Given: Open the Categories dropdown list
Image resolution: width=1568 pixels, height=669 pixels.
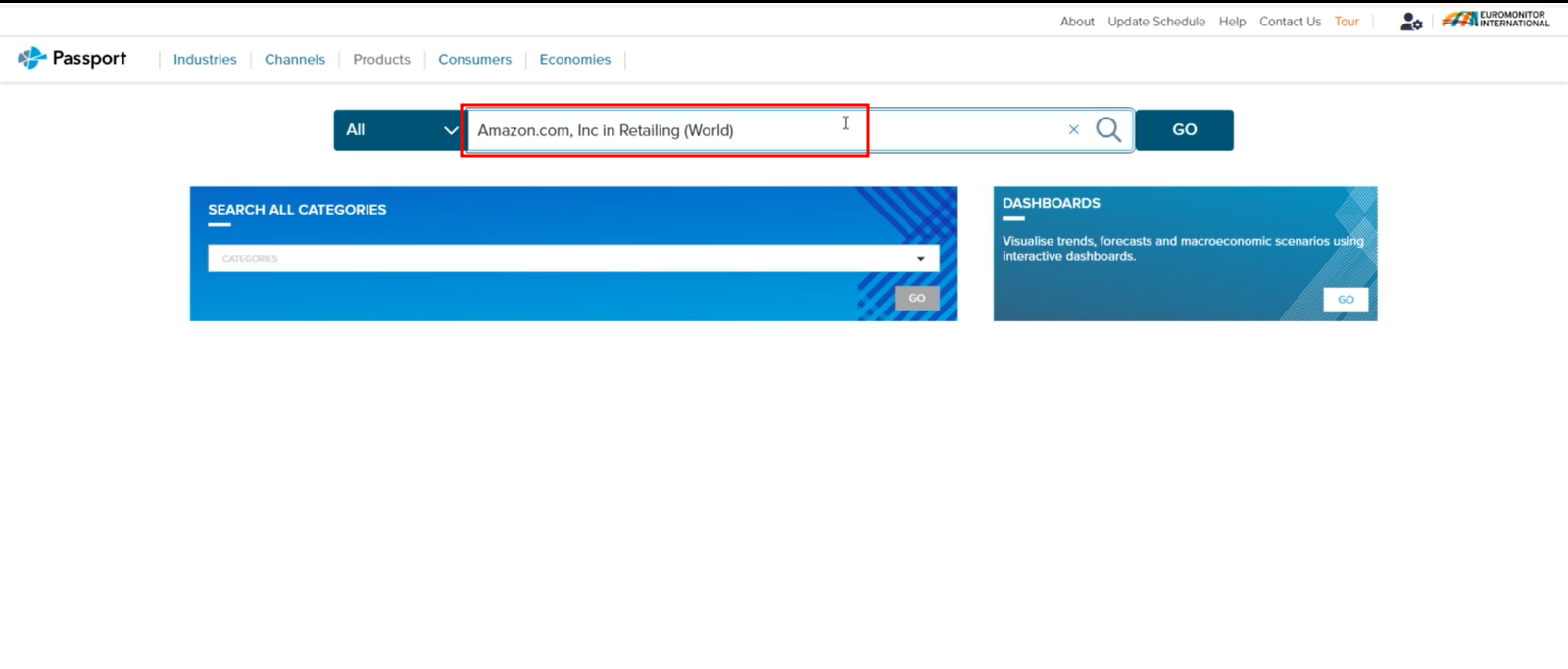Looking at the screenshot, I should click(x=573, y=259).
